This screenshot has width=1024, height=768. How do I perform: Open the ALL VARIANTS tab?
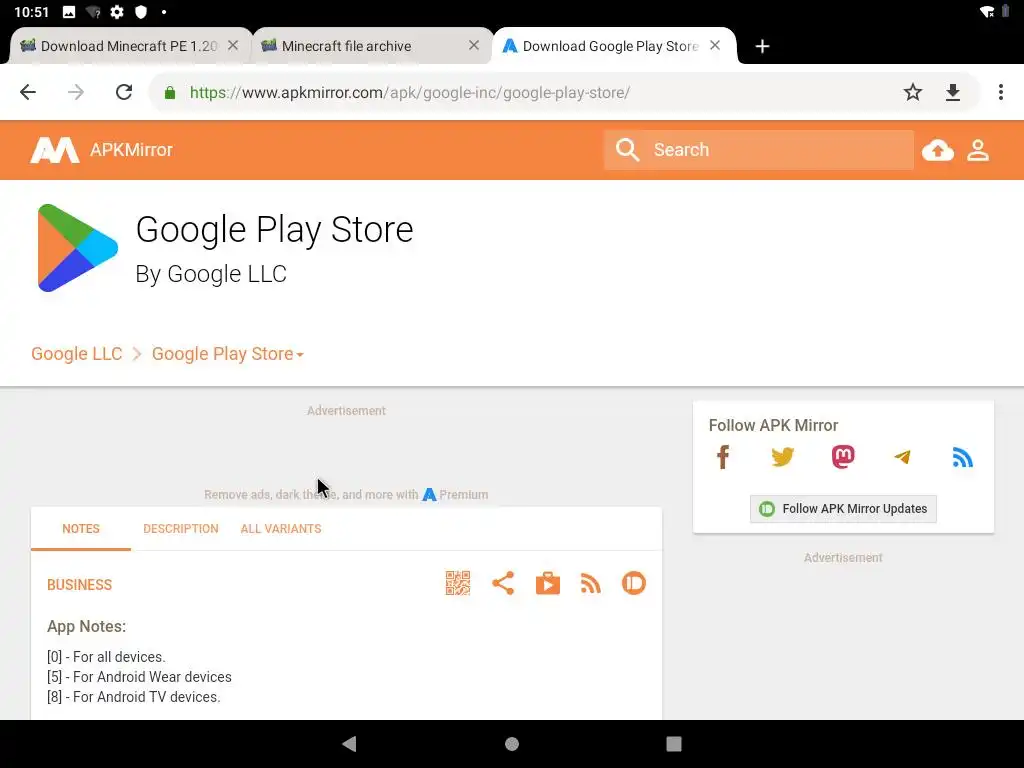(281, 529)
